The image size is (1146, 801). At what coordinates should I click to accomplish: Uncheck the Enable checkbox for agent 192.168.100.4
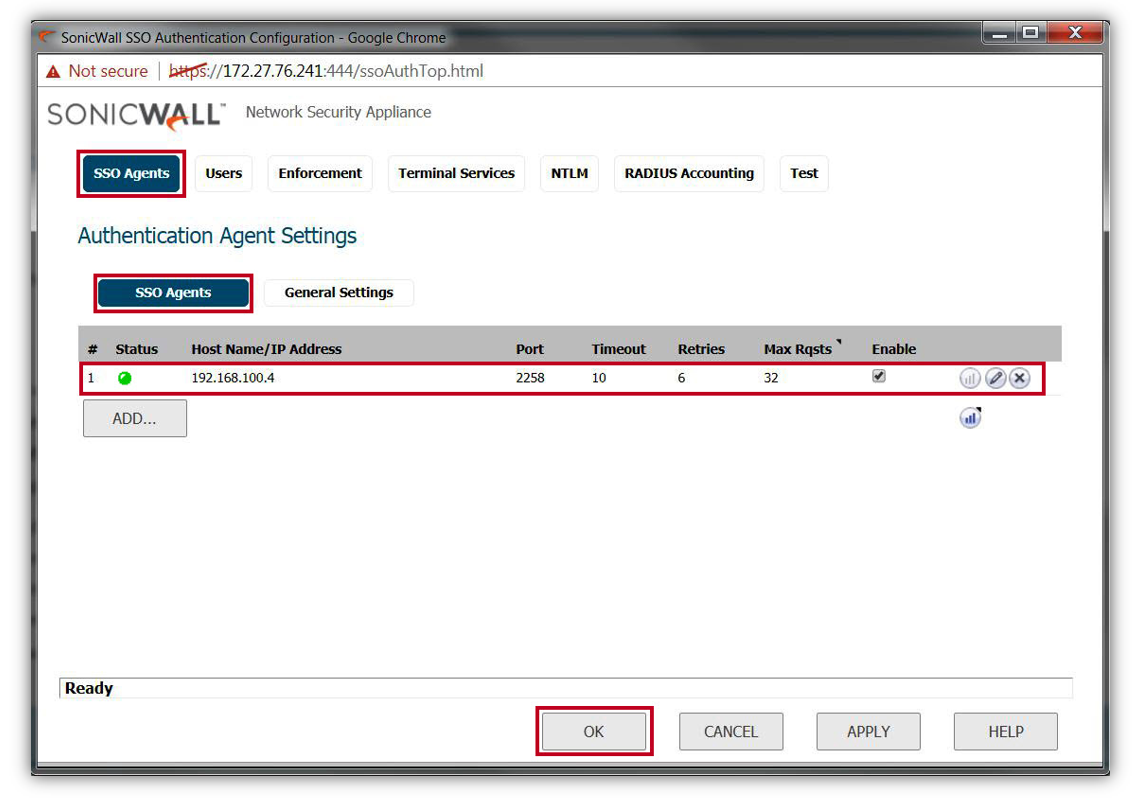coord(879,376)
